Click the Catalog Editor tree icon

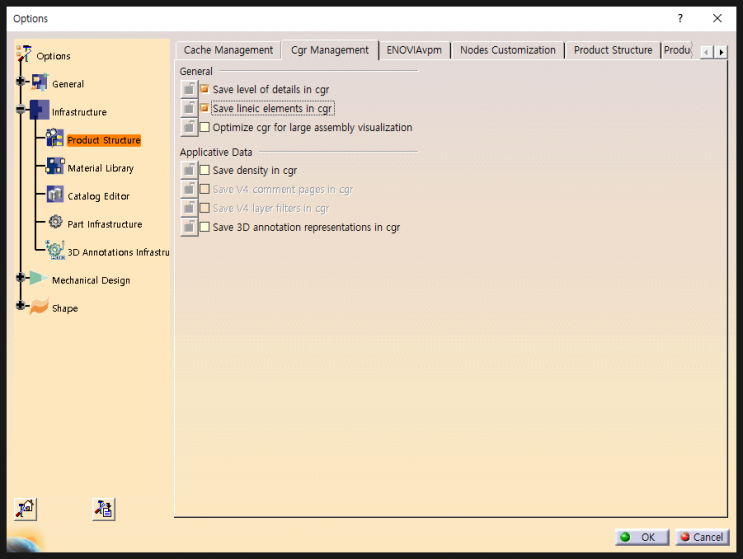[55, 194]
